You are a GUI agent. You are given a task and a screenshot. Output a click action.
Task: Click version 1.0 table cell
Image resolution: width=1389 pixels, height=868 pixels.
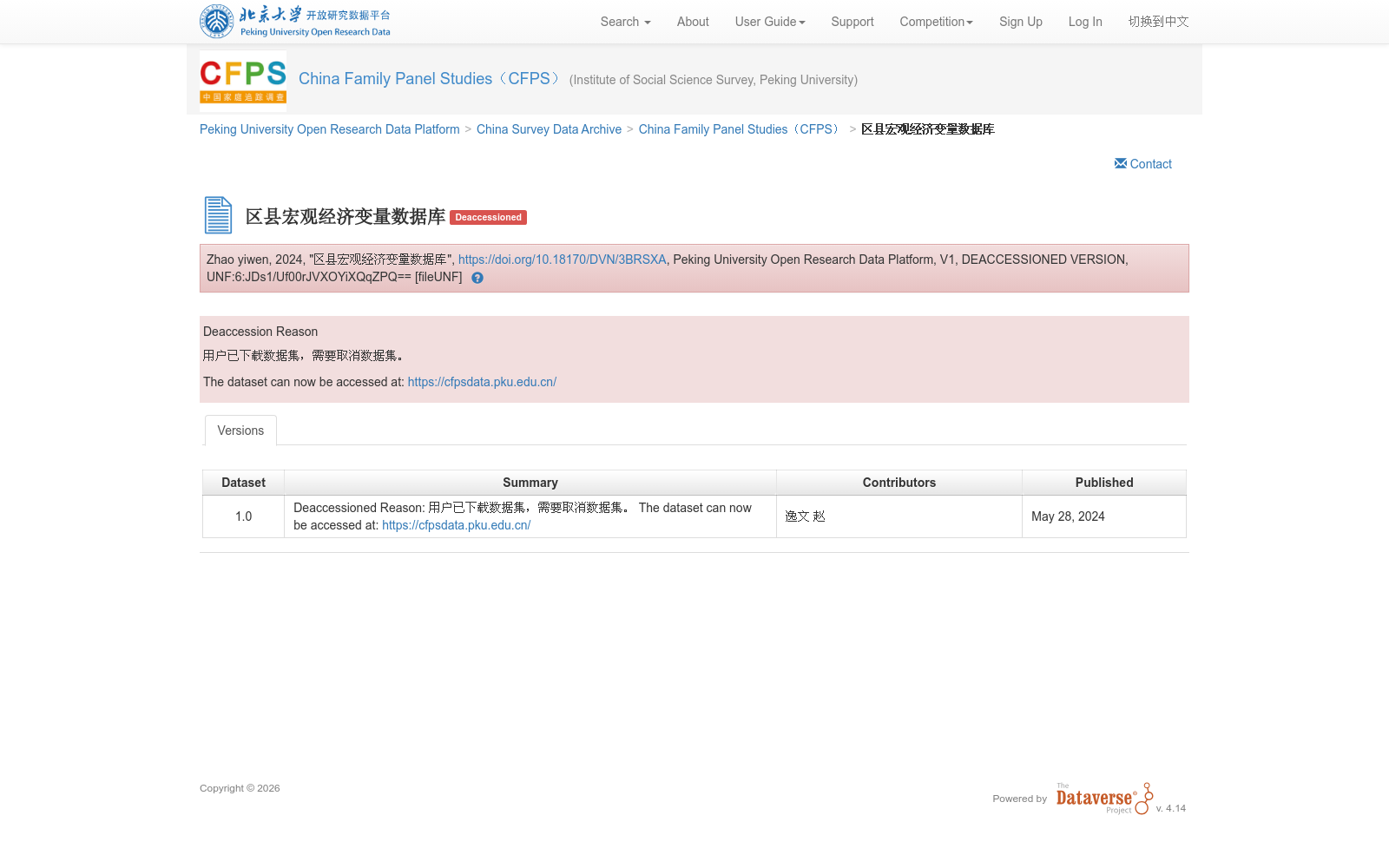tap(243, 516)
